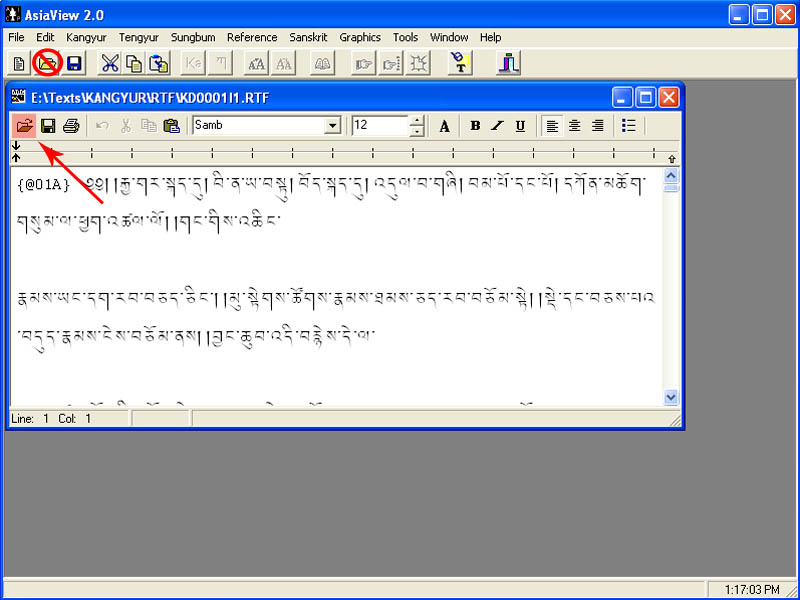The image size is (800, 600).
Task: Click the pointing hand with dotted line icon
Action: 391,63
